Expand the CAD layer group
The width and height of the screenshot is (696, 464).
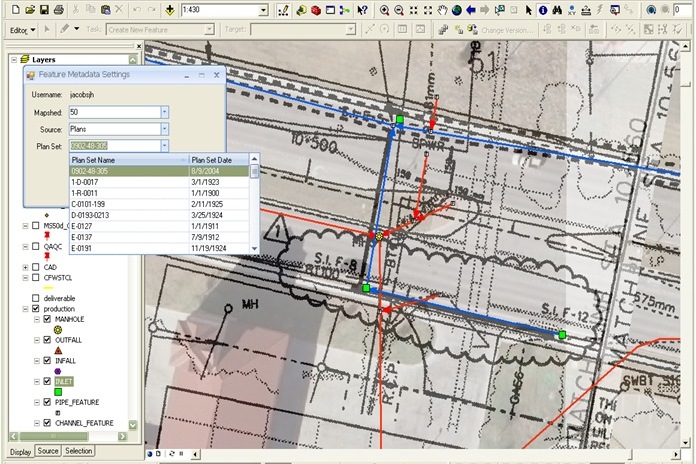pyautogui.click(x=25, y=267)
